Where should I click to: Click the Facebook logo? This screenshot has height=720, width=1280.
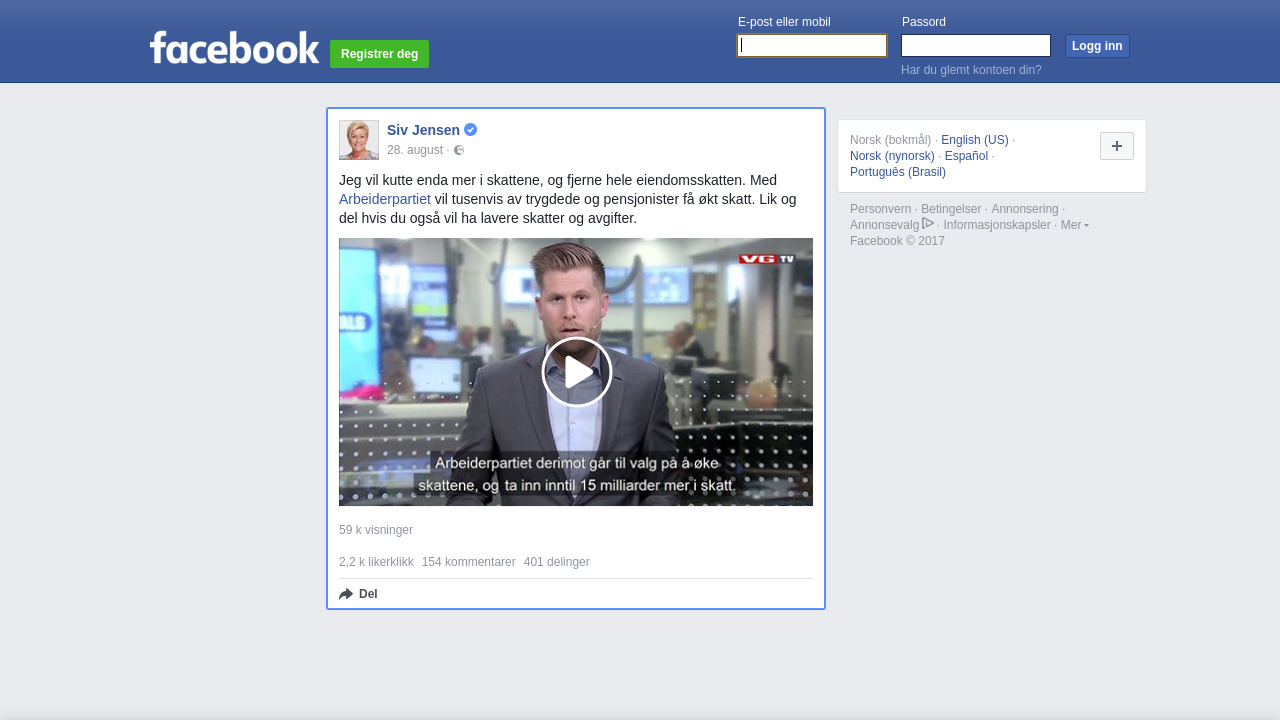[x=234, y=48]
